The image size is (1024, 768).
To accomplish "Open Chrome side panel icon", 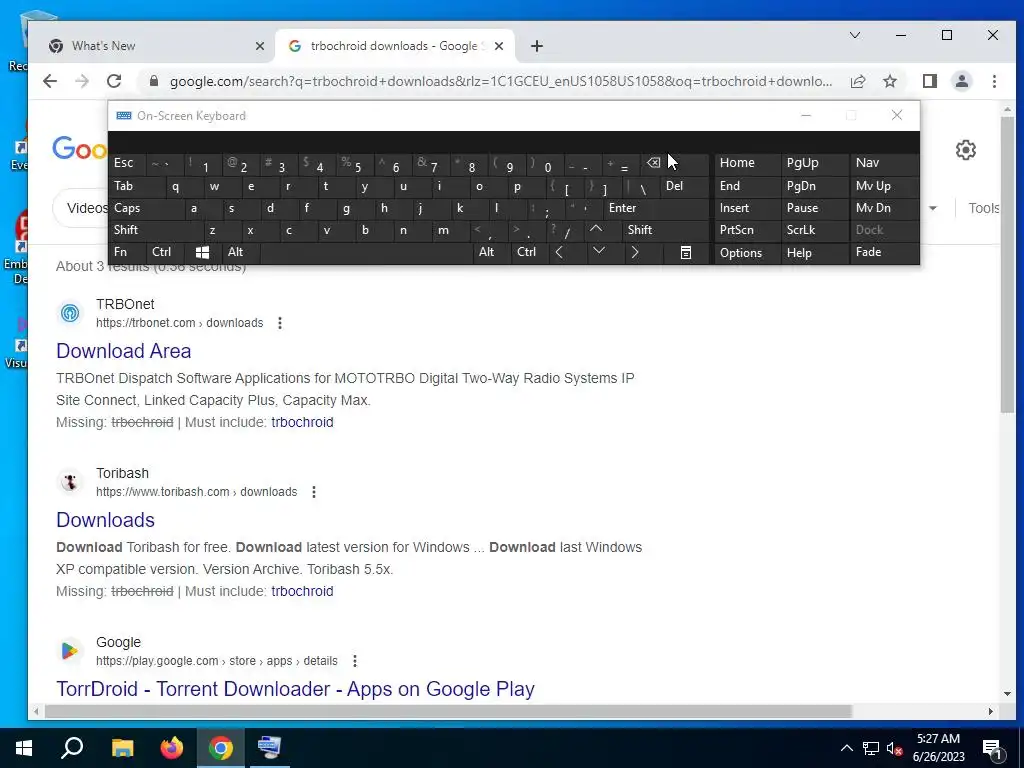I will (929, 81).
